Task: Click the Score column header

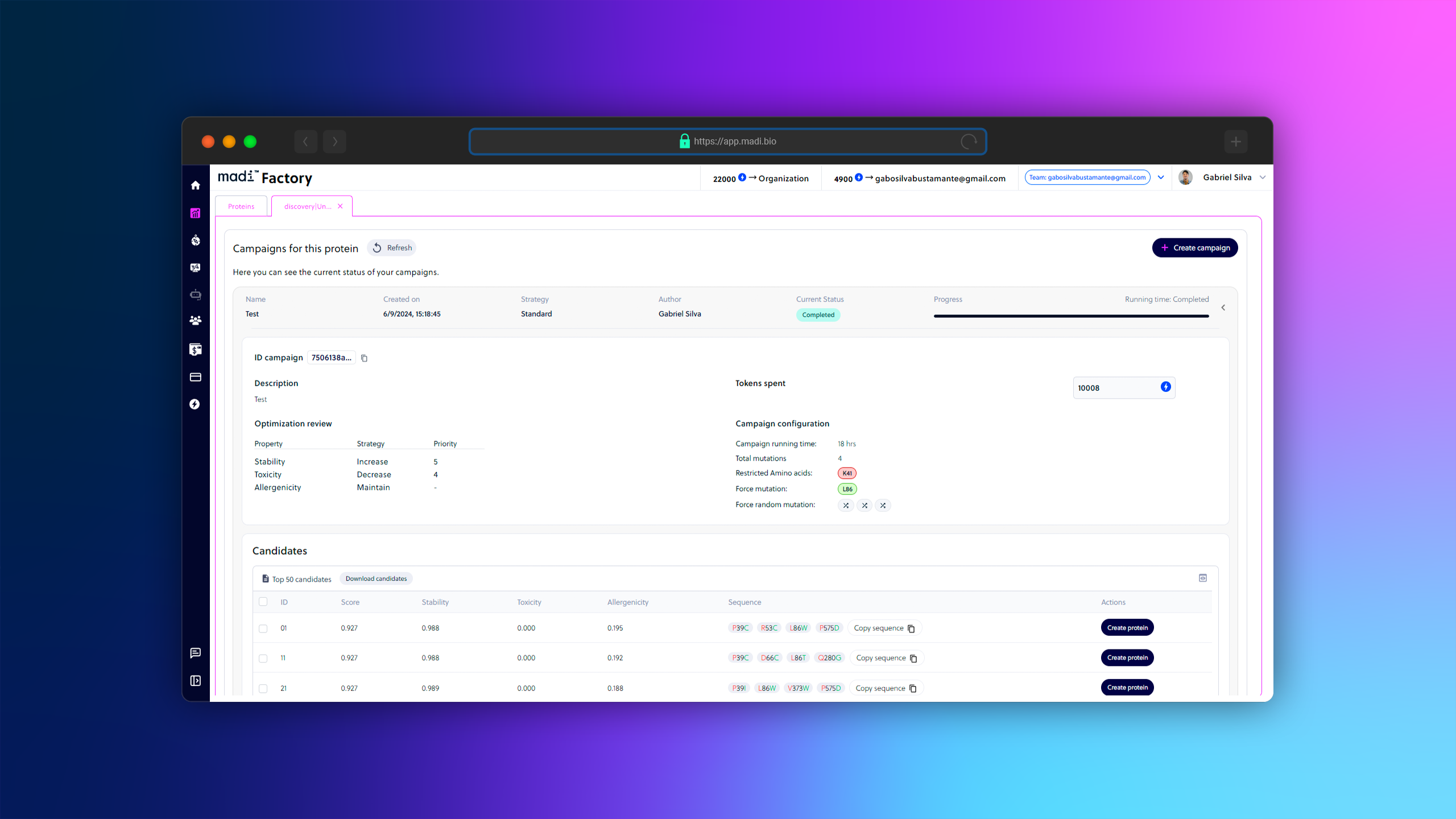Action: tap(350, 602)
